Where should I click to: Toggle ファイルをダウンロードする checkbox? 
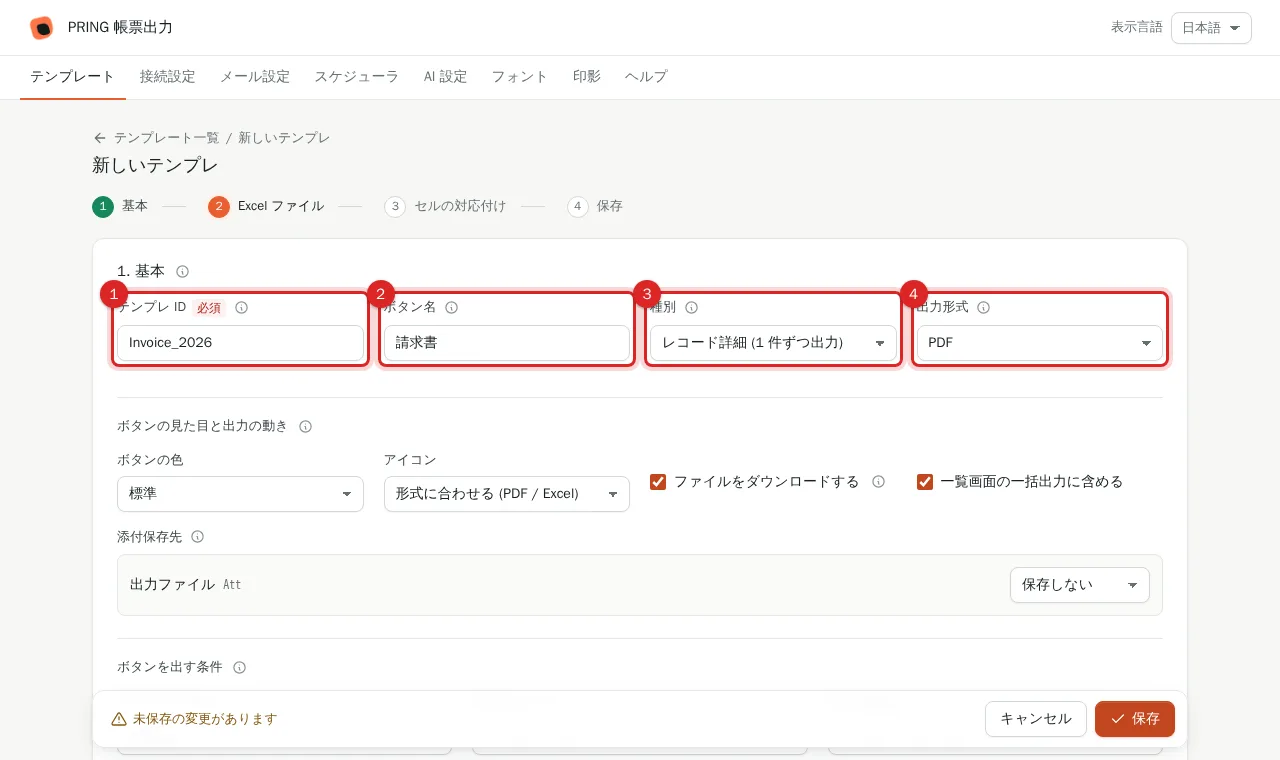tap(658, 482)
